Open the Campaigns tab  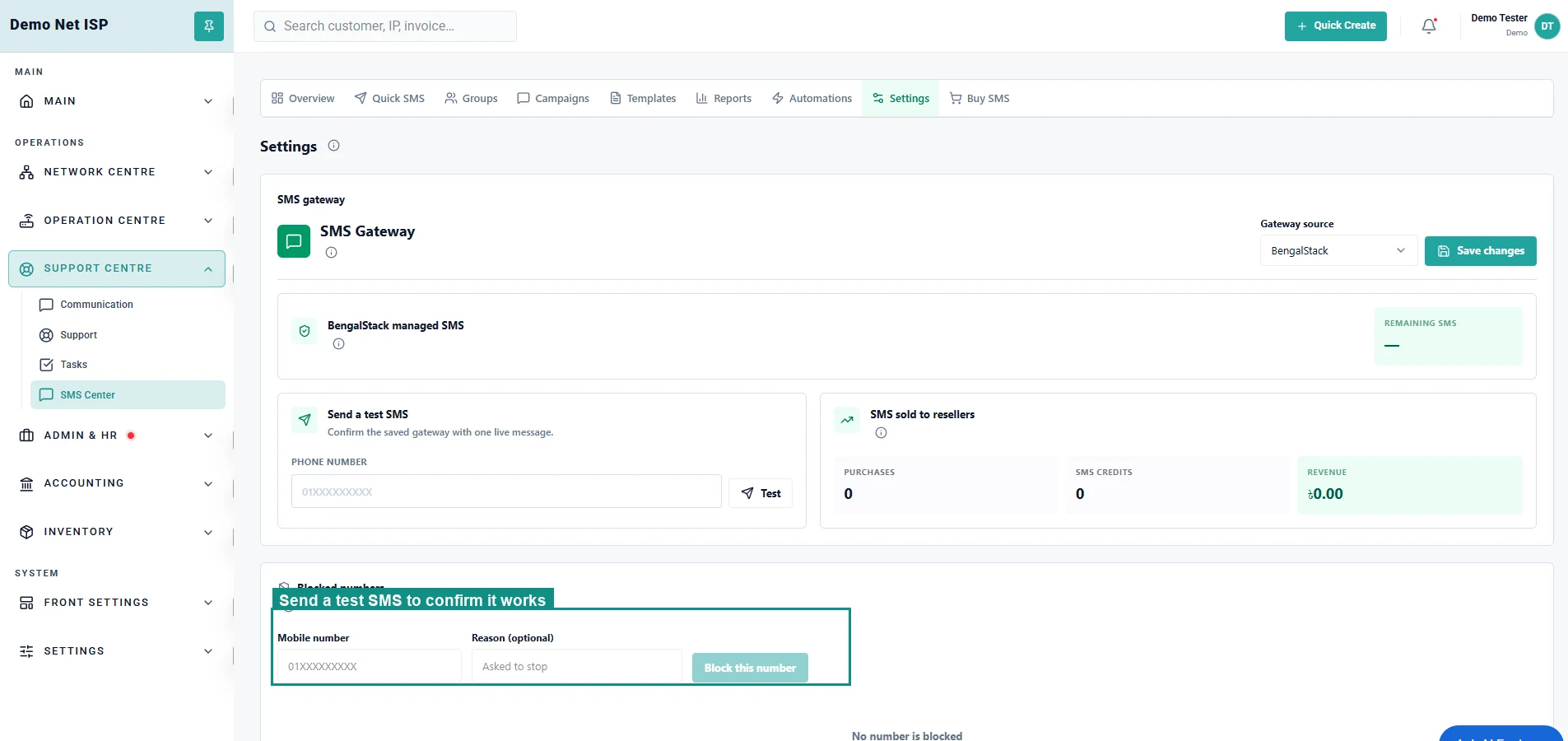pyautogui.click(x=553, y=99)
